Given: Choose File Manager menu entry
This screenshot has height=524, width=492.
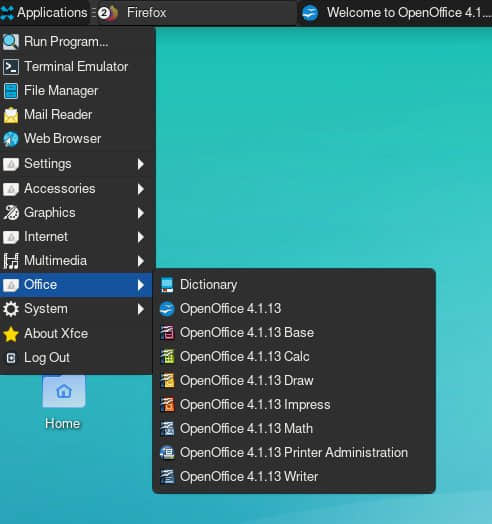Looking at the screenshot, I should click(x=77, y=91).
